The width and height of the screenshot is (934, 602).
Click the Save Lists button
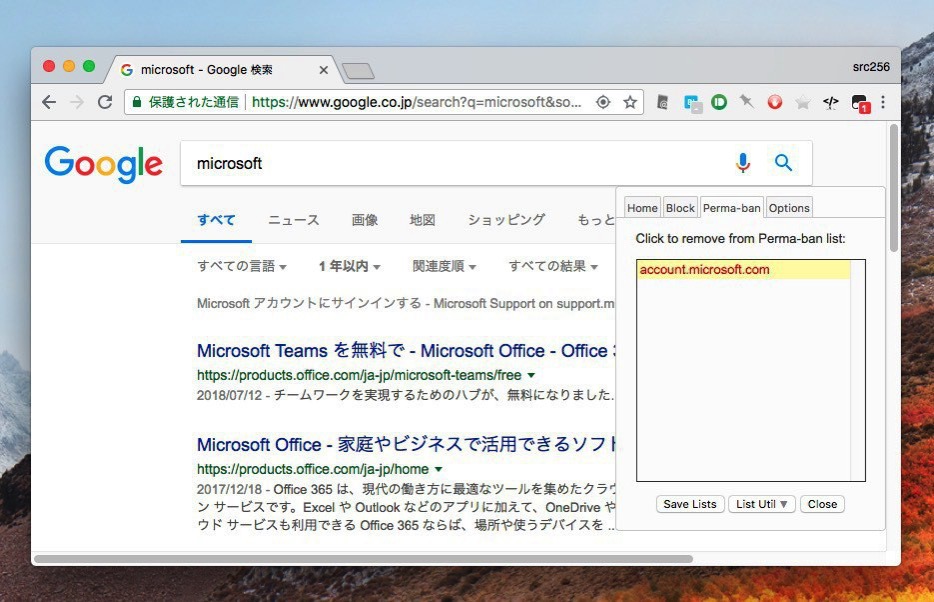[x=690, y=504]
